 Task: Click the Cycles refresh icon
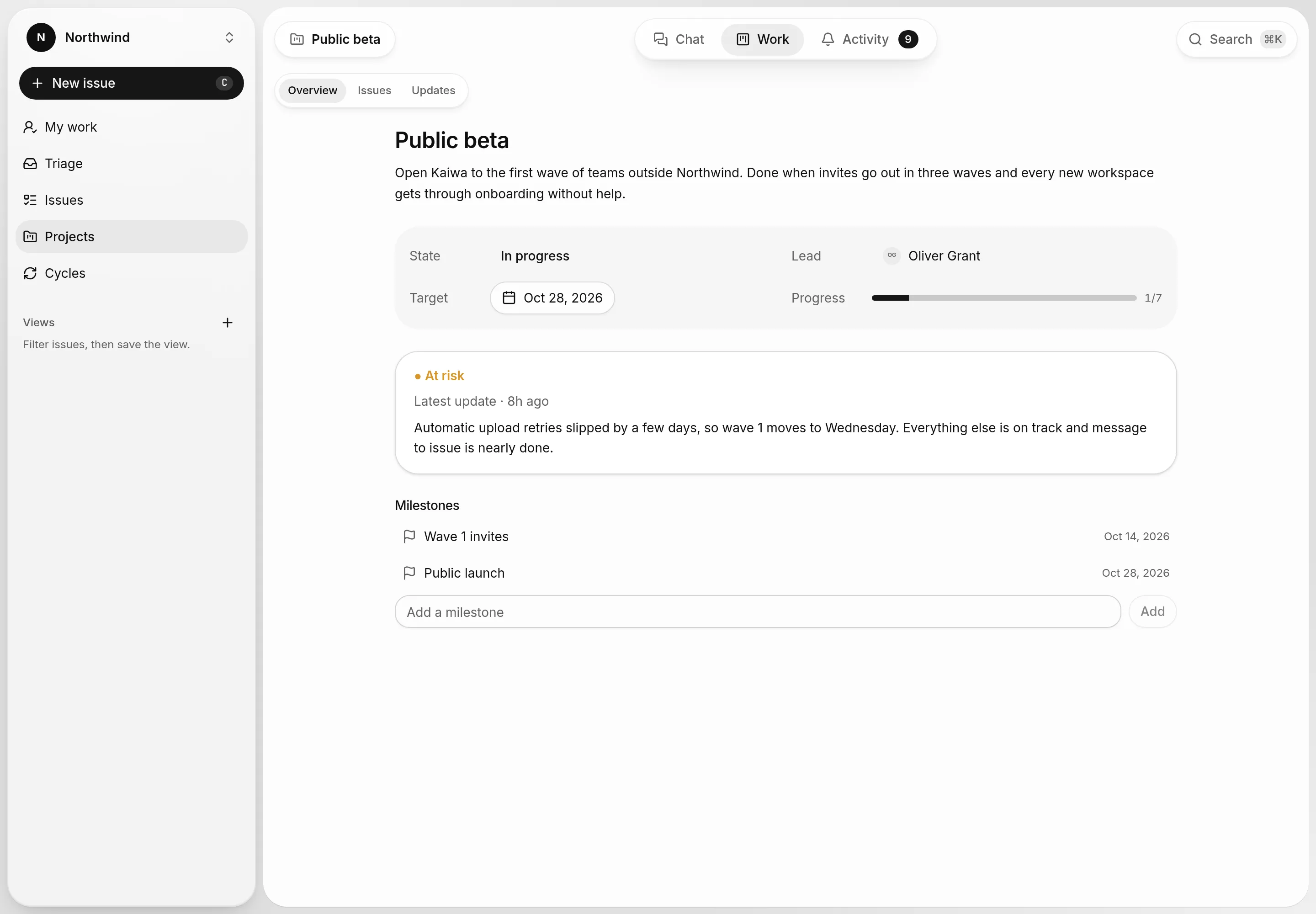pyautogui.click(x=30, y=273)
